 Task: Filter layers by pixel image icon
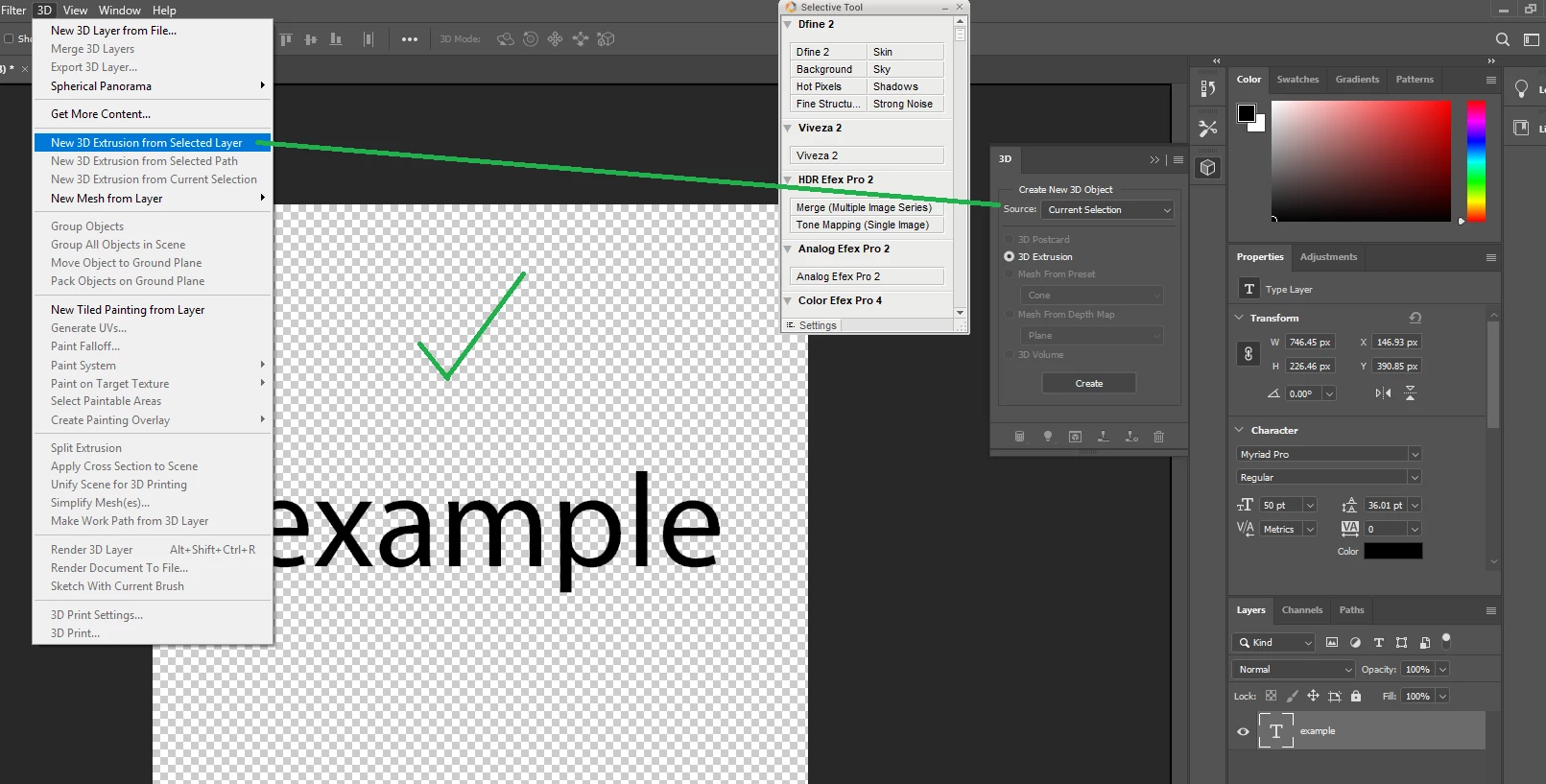click(1332, 643)
